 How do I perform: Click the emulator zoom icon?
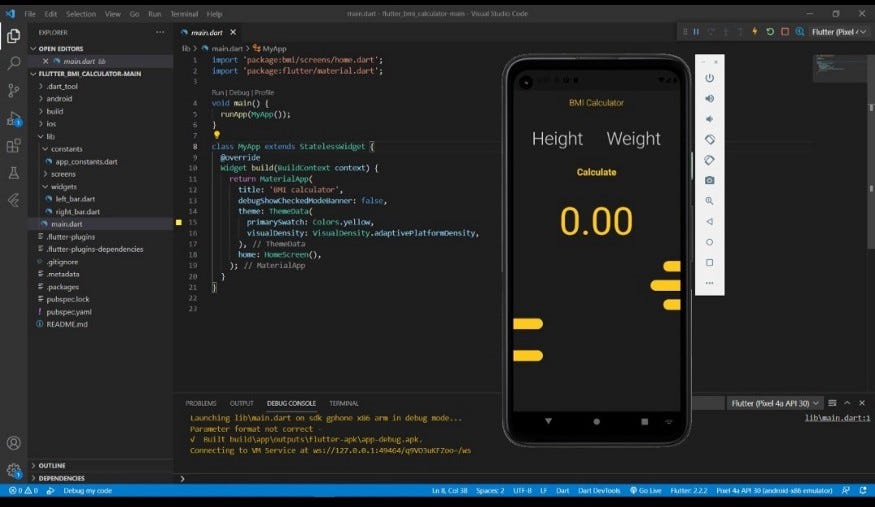coord(709,201)
